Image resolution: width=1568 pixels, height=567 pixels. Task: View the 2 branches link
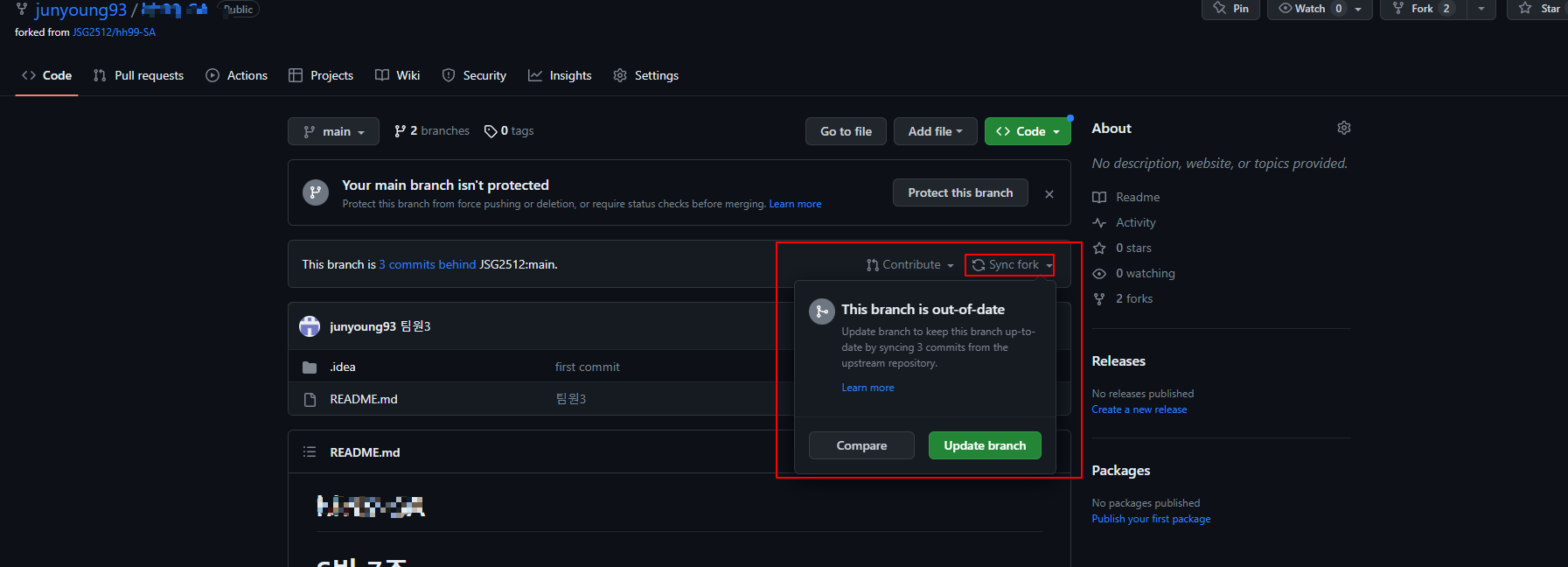[432, 131]
